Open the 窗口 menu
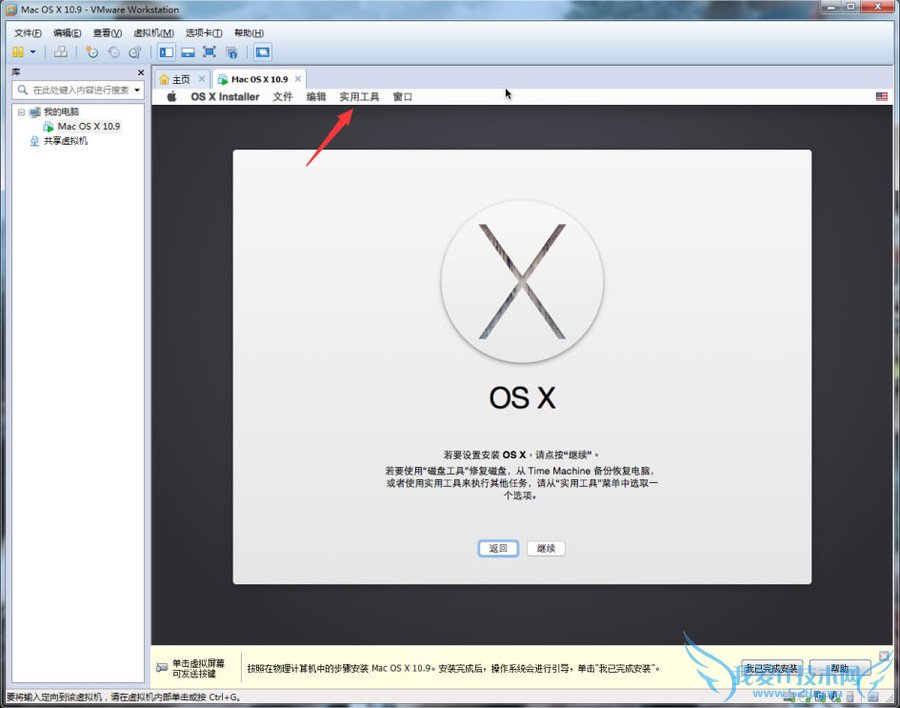The image size is (900, 708). pos(402,96)
